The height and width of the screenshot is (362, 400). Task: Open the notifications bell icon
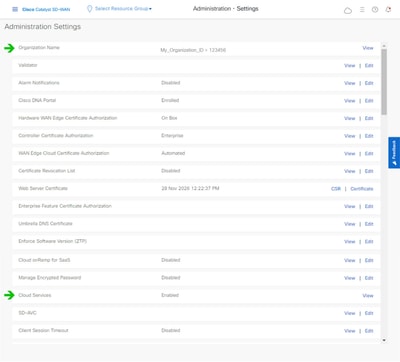388,10
